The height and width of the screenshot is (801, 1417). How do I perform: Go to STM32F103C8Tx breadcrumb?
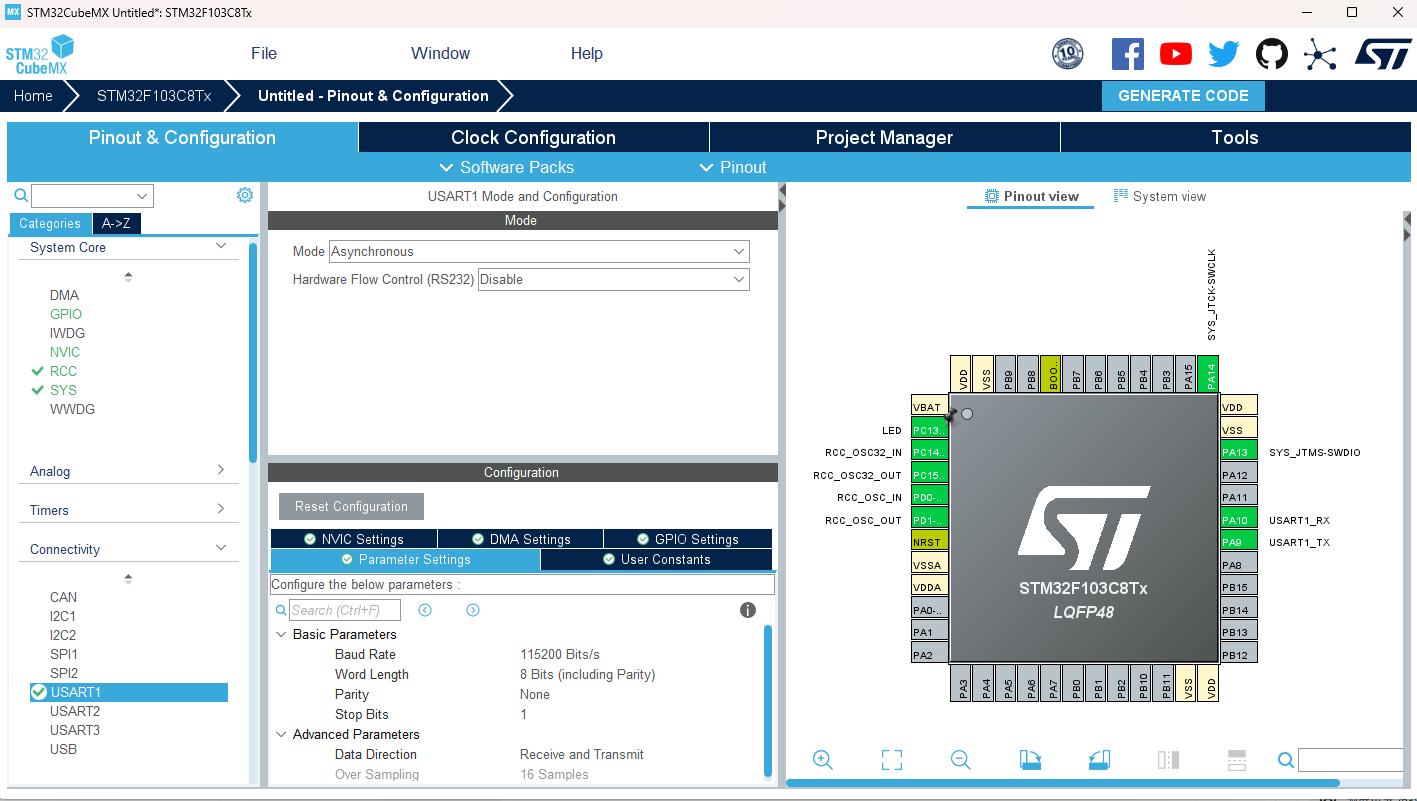pyautogui.click(x=154, y=96)
